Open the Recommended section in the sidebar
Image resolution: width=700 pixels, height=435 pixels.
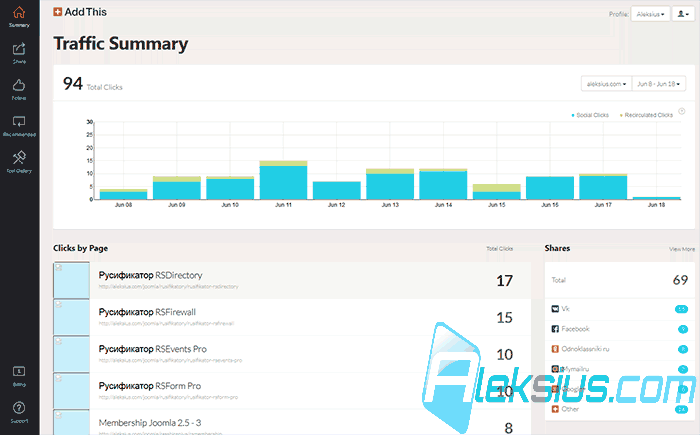(x=19, y=126)
